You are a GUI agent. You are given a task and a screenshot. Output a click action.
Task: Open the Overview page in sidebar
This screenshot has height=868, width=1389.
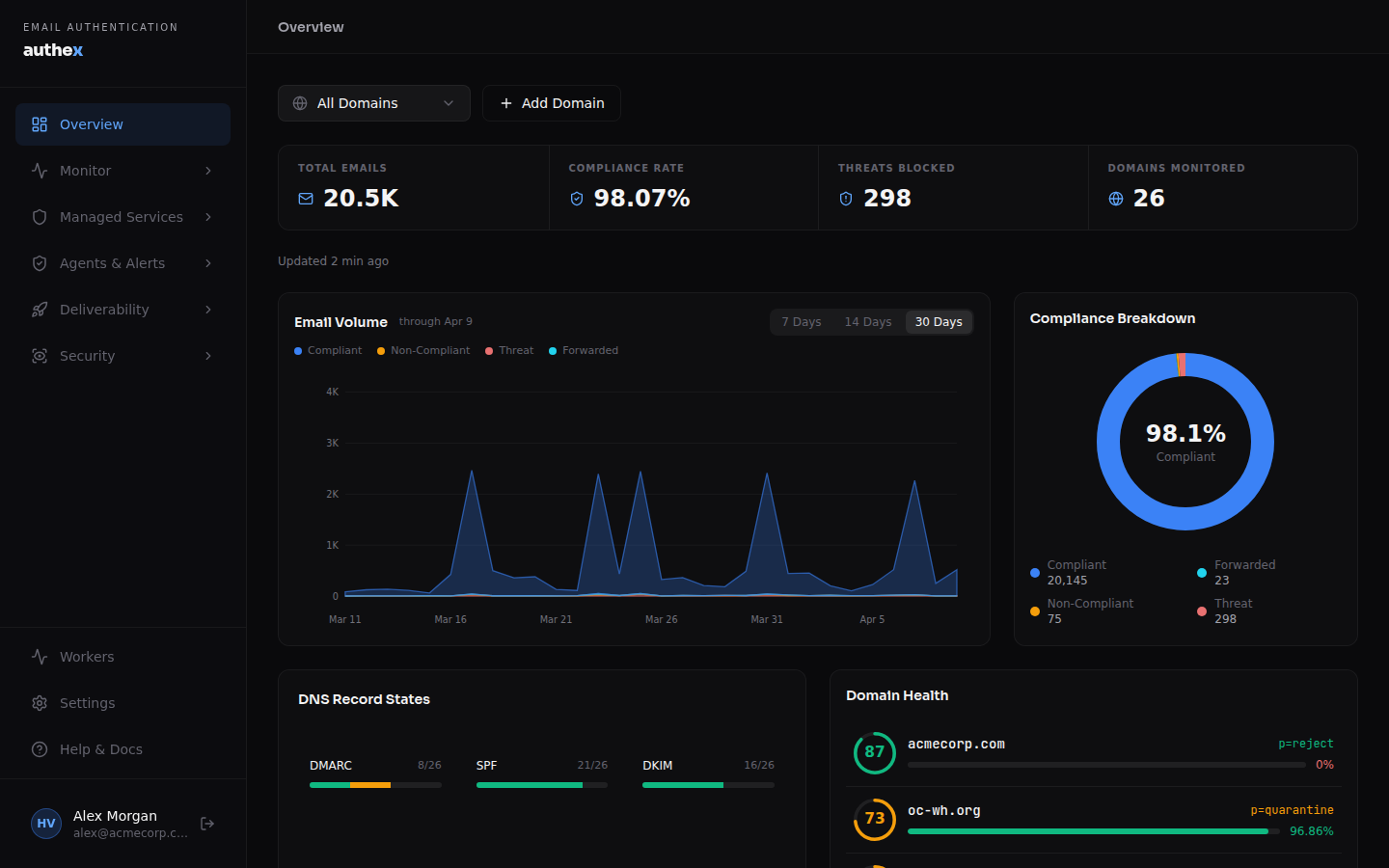pyautogui.click(x=123, y=124)
